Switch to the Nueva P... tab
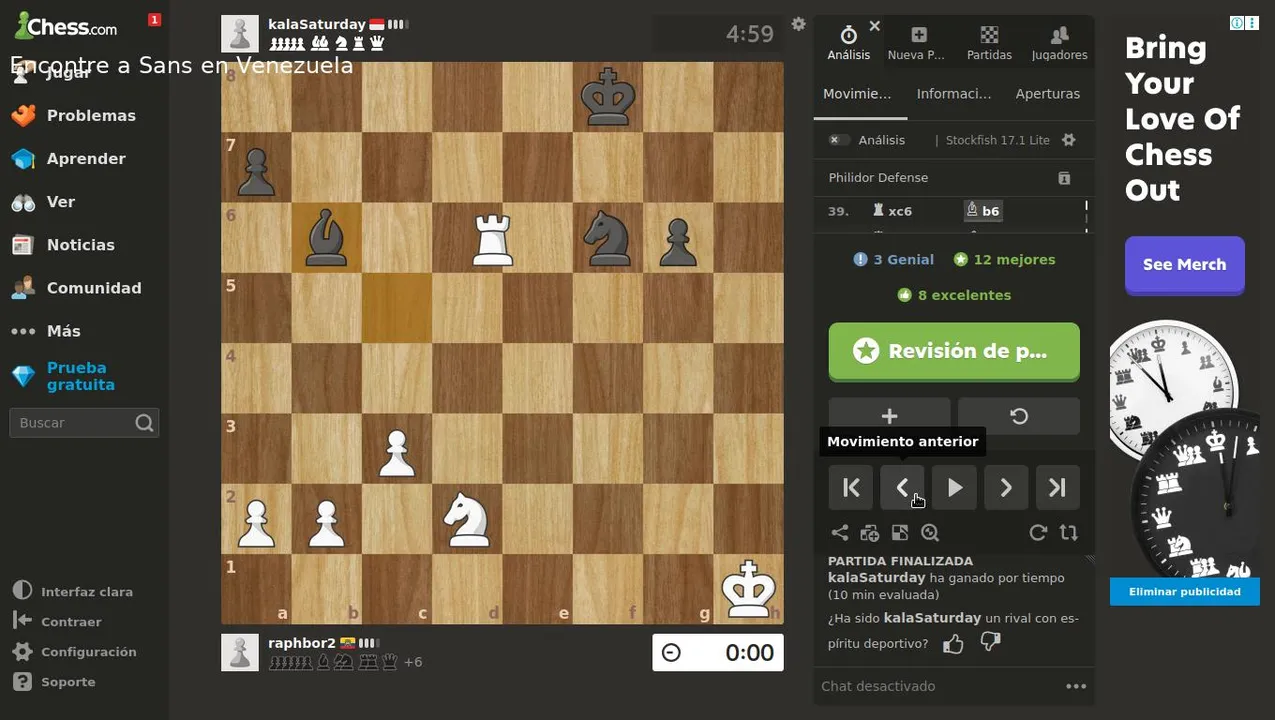Screen dimensions: 1275x720 pos(918,44)
